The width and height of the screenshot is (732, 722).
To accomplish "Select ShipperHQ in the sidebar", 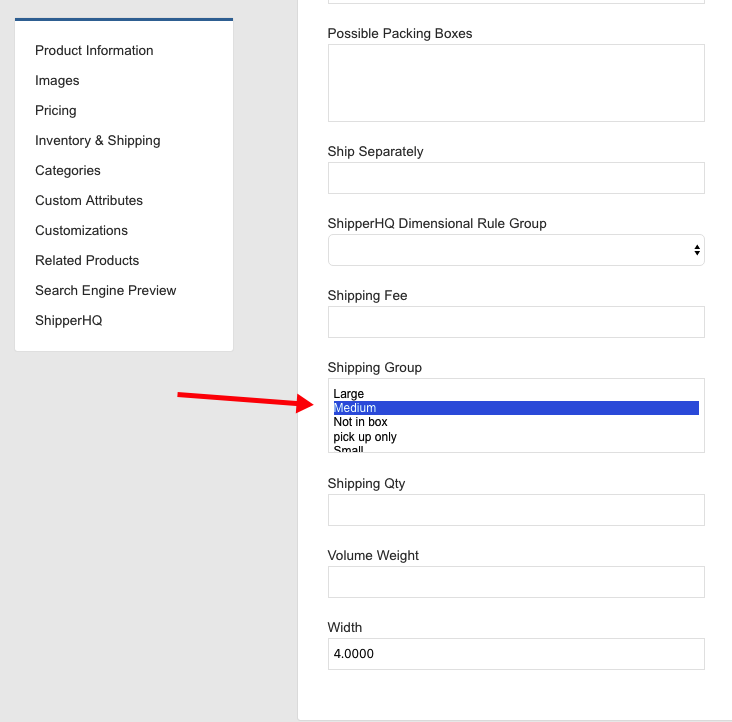I will click(x=69, y=321).
